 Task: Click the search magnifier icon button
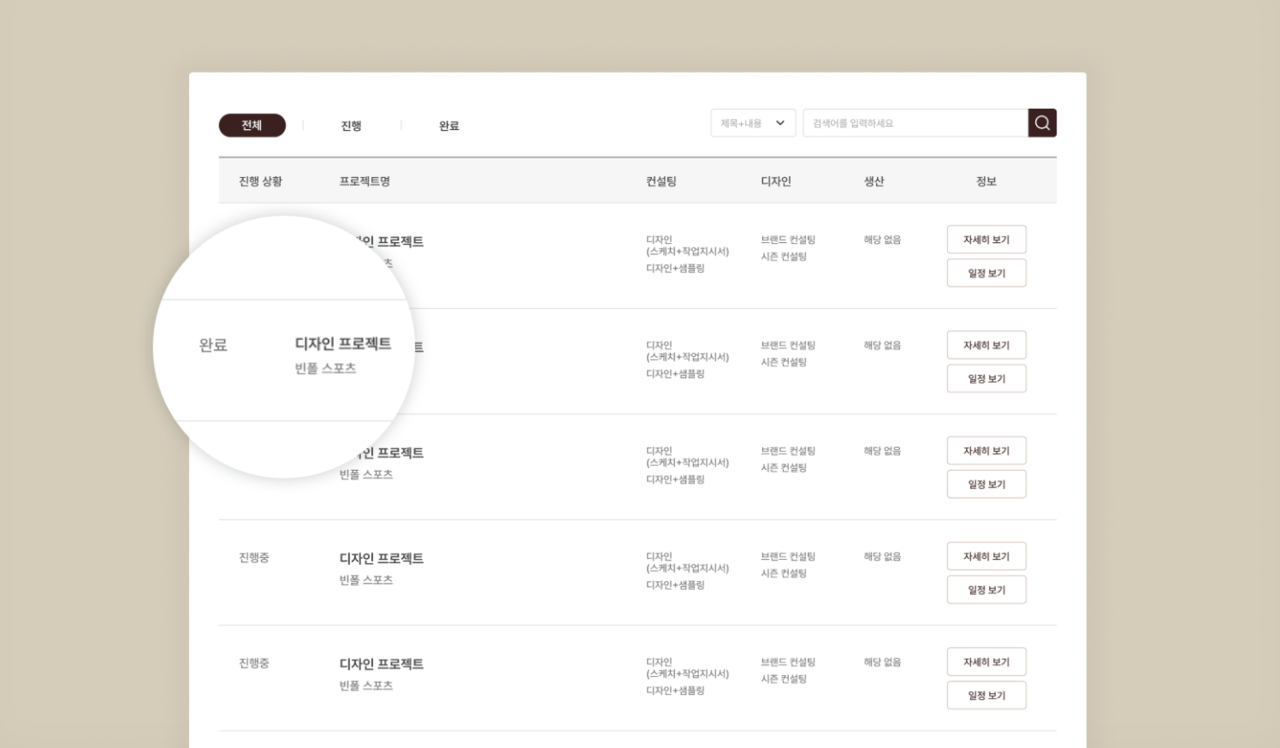(1042, 123)
